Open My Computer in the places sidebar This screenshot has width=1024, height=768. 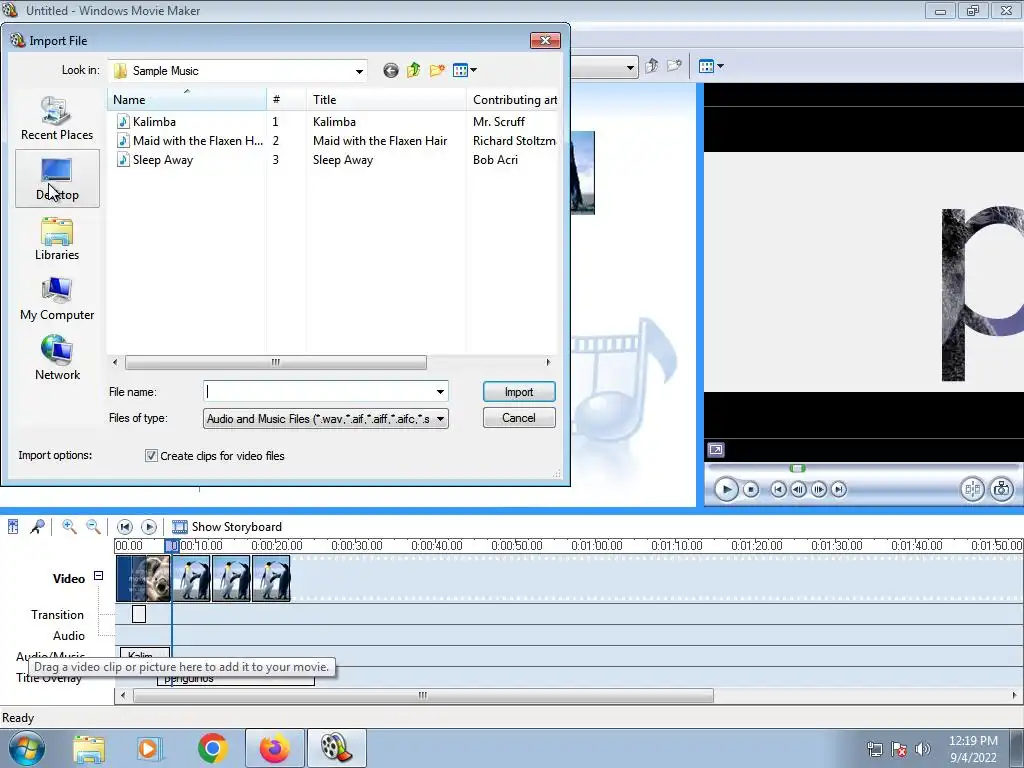pyautogui.click(x=57, y=299)
